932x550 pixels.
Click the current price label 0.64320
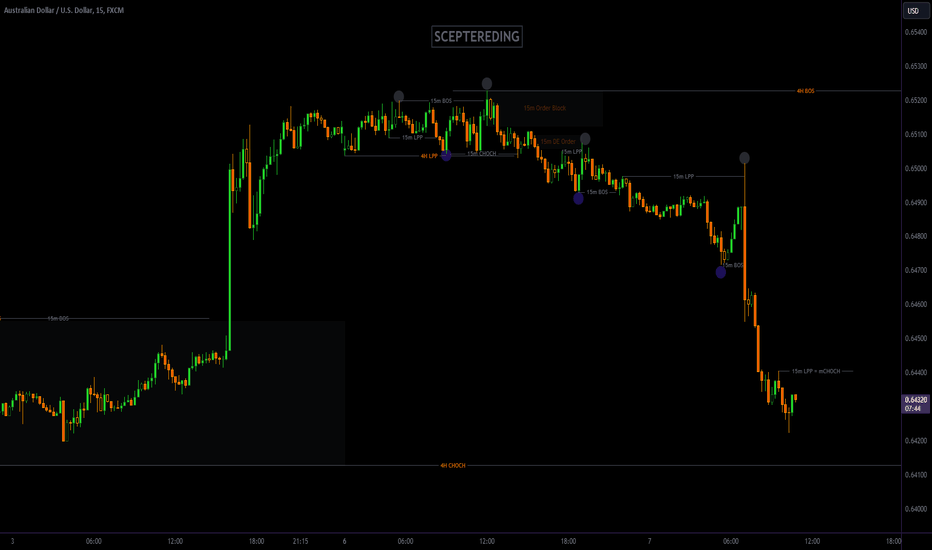tap(915, 400)
